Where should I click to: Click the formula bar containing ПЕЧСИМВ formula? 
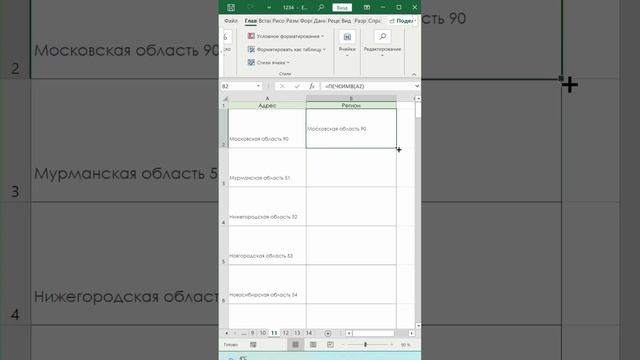click(x=367, y=86)
